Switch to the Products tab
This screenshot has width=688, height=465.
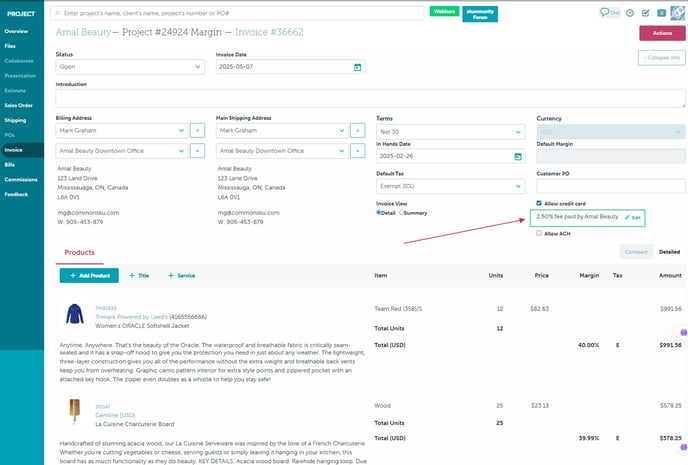(x=79, y=252)
